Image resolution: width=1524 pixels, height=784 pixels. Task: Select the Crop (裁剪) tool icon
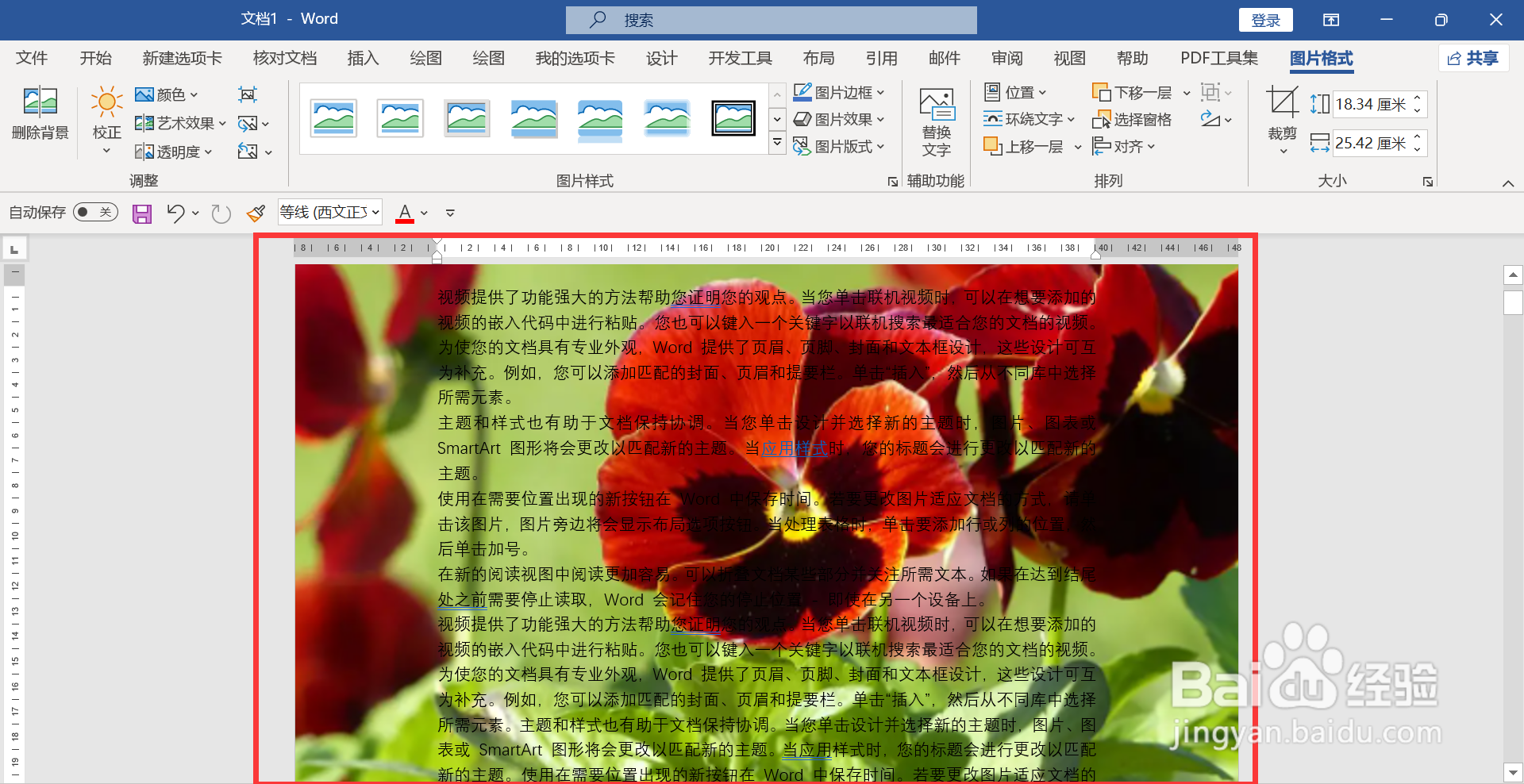click(x=1283, y=102)
